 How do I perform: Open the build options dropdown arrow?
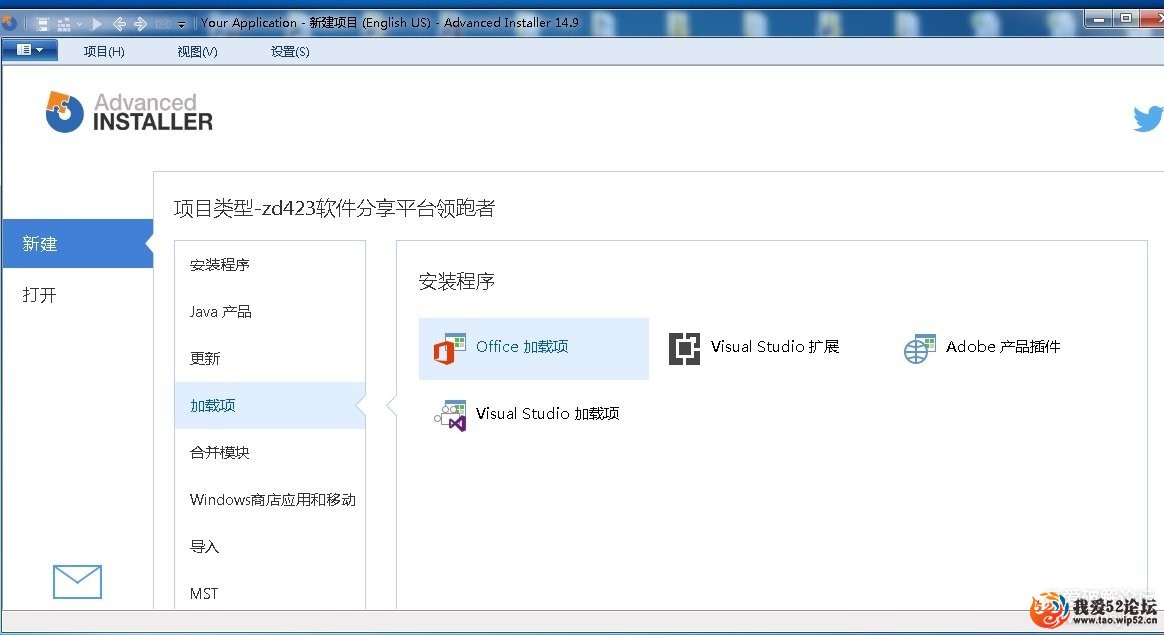79,24
